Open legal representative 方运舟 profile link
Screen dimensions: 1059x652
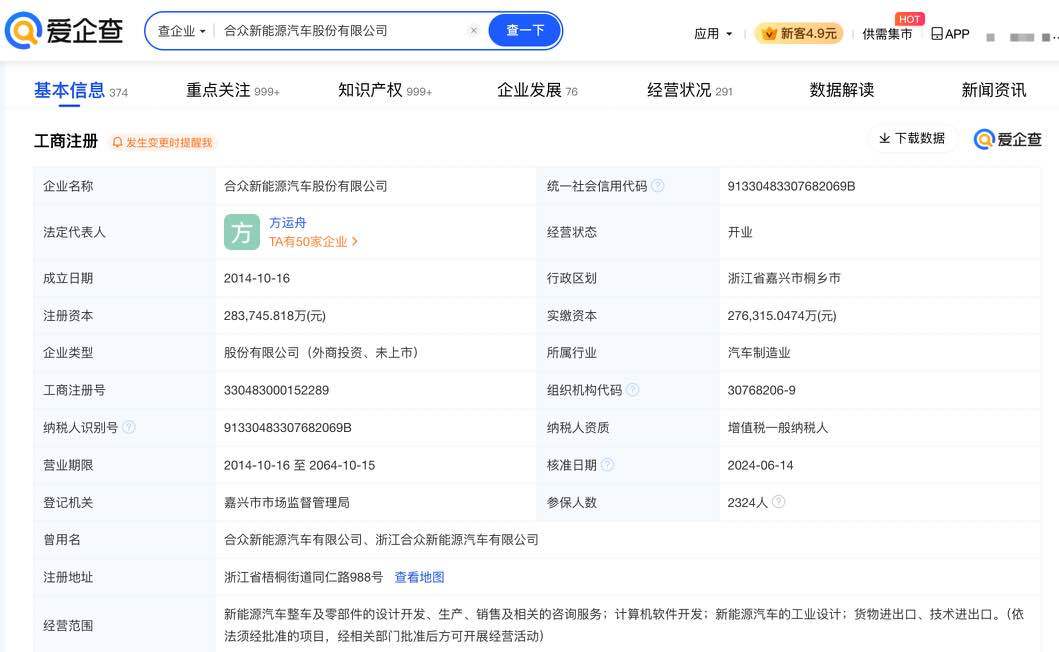click(x=288, y=223)
